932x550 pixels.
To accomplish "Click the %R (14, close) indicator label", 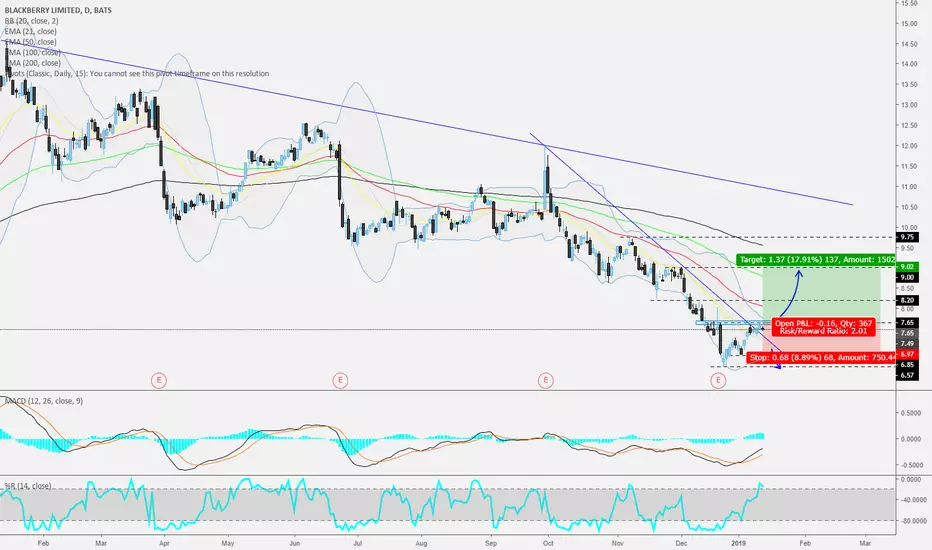I will click(28, 486).
